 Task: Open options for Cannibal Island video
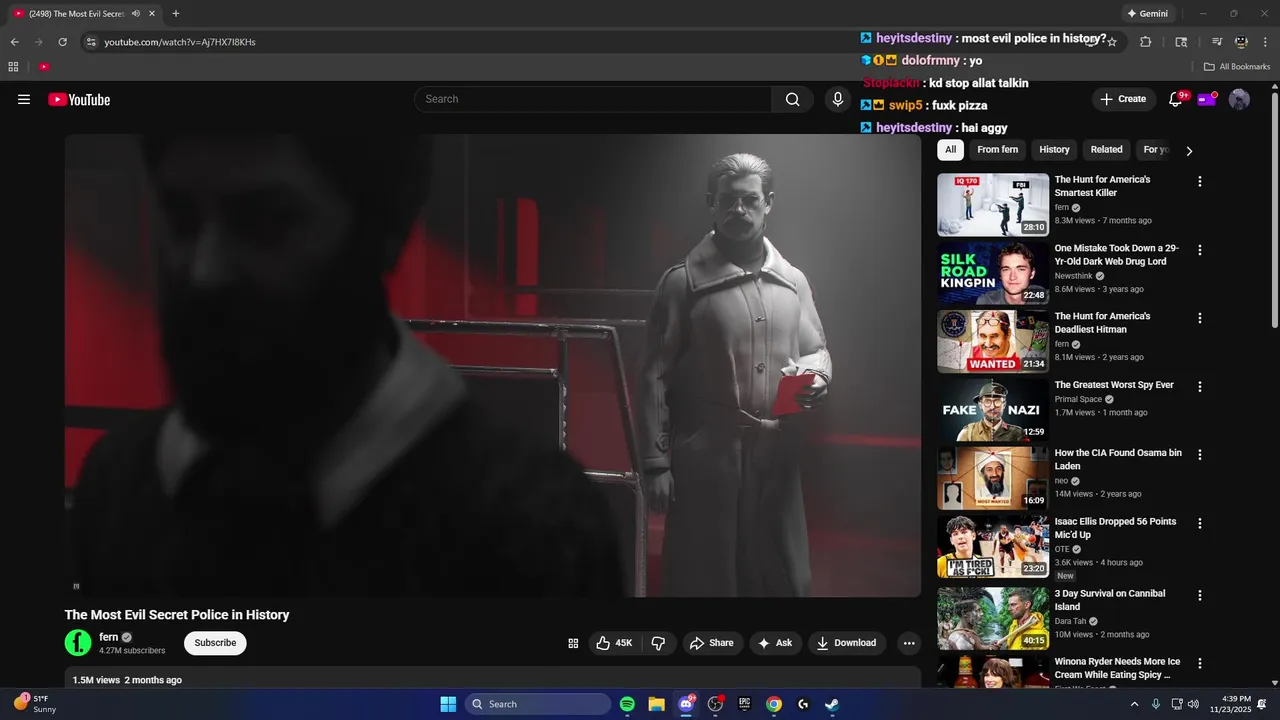point(1200,595)
